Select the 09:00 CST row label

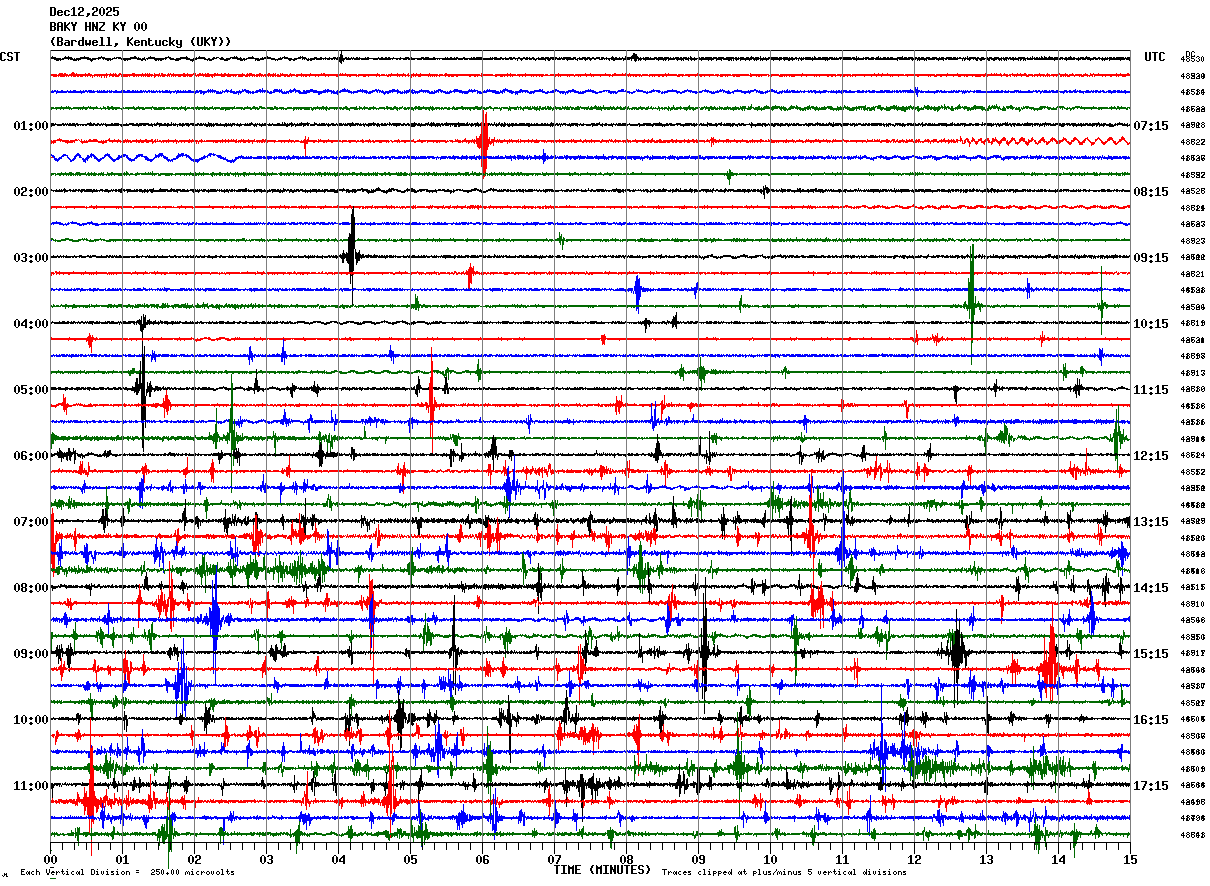(x=31, y=654)
